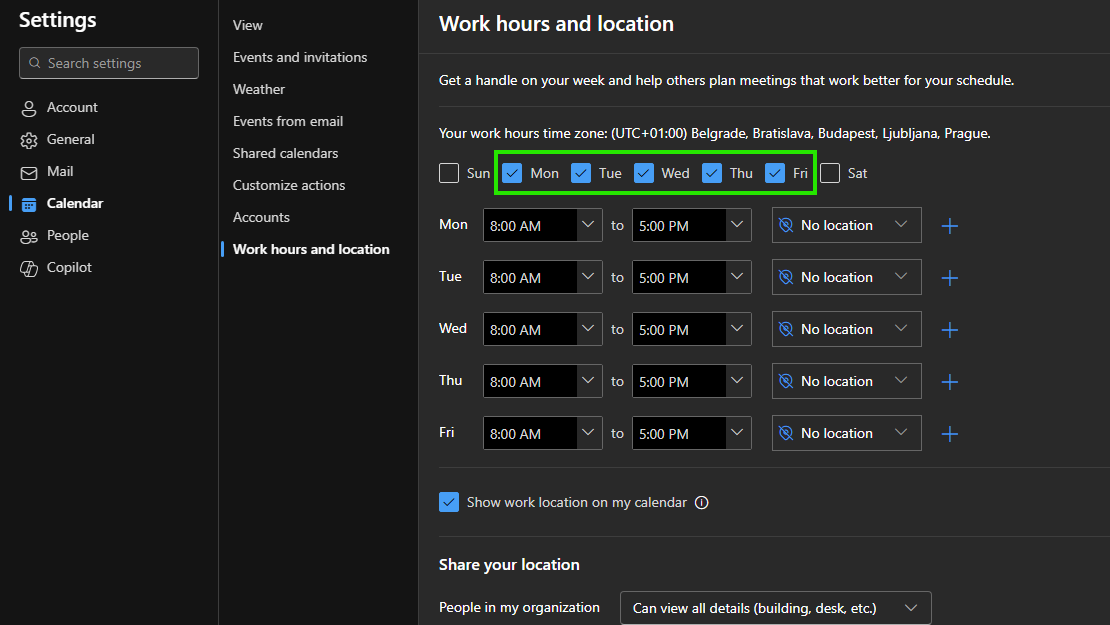The height and width of the screenshot is (625, 1110).
Task: Open People in my organization dropdown
Action: tap(776, 608)
